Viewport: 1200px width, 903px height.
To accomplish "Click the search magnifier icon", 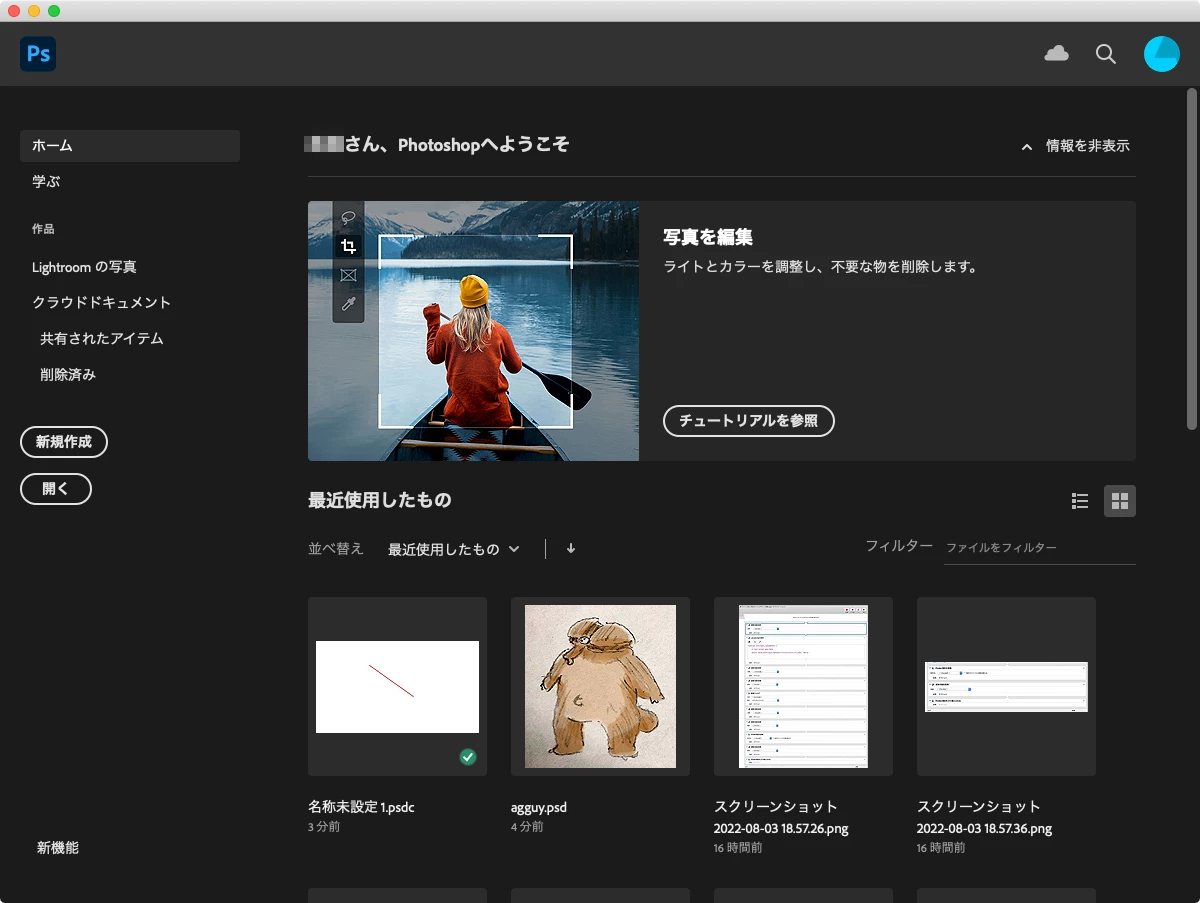I will [1106, 54].
